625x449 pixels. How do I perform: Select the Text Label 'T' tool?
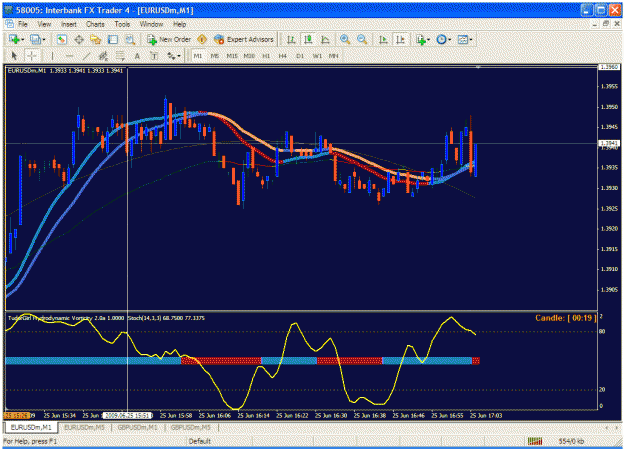pos(154,56)
